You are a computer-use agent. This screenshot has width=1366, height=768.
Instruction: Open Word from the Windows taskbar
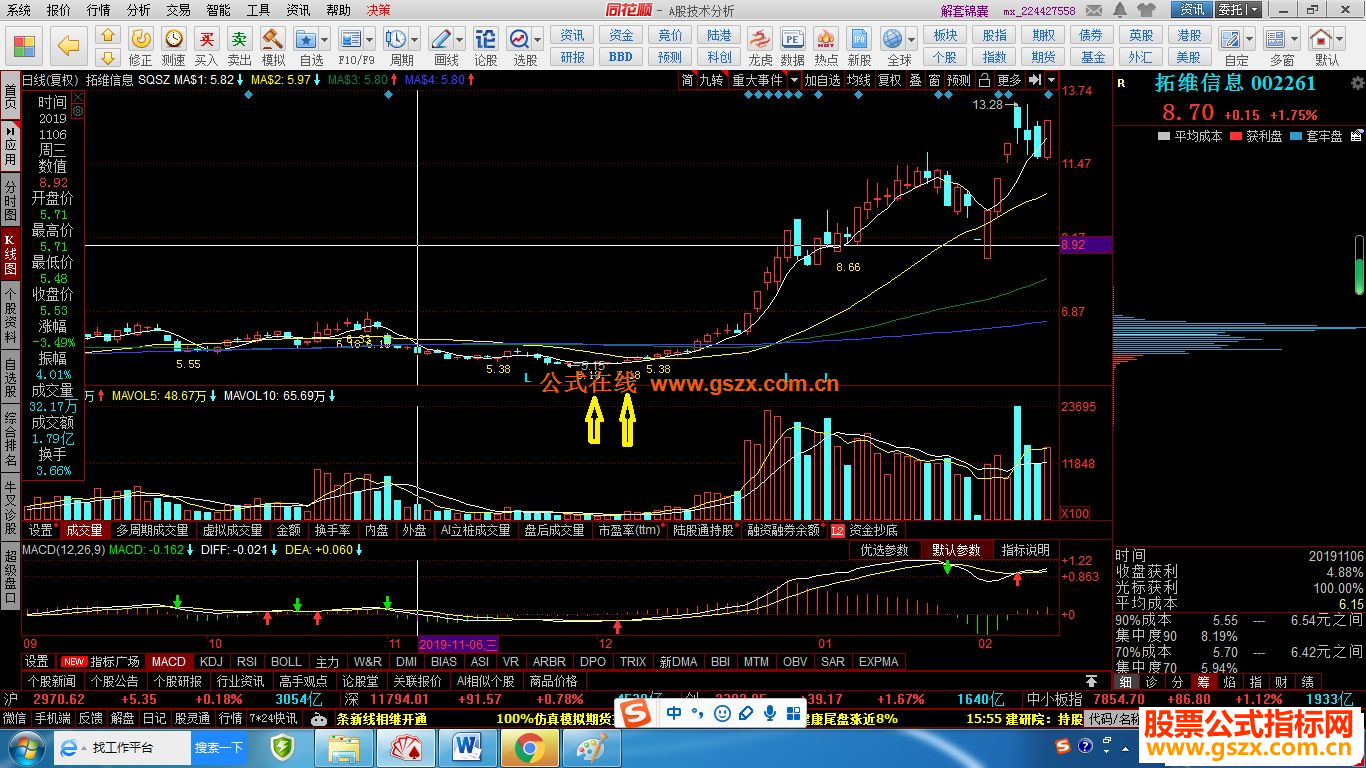[x=468, y=747]
